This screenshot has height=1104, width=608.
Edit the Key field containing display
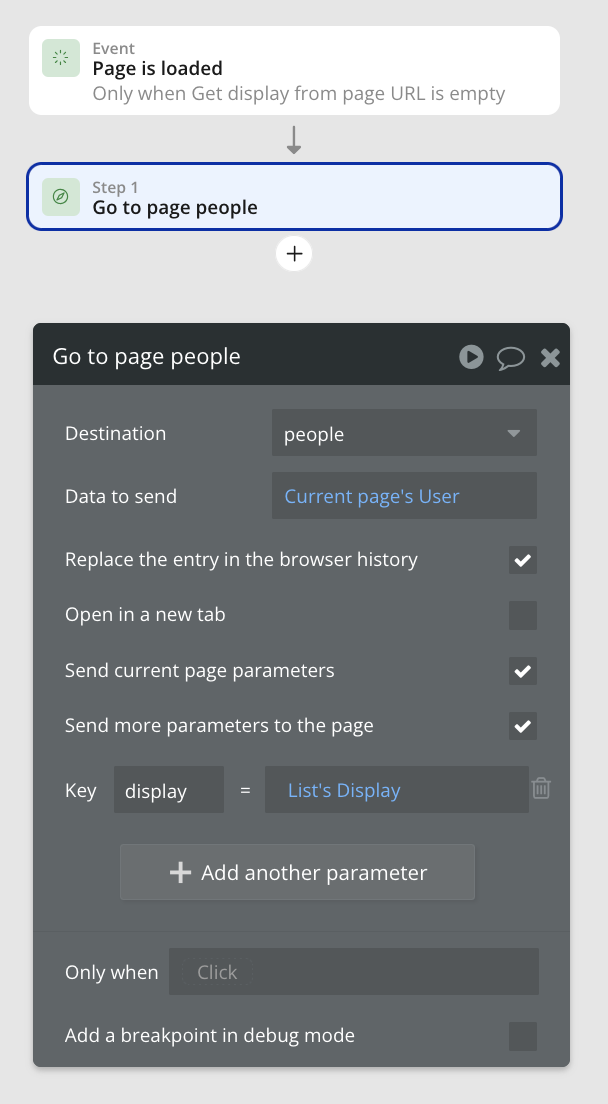pyautogui.click(x=169, y=790)
